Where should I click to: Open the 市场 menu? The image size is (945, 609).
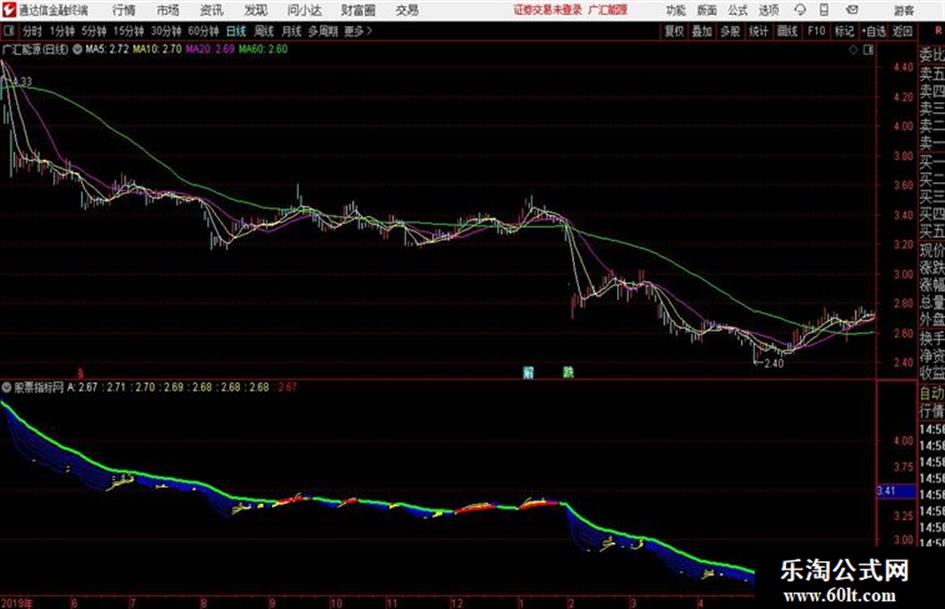[168, 10]
